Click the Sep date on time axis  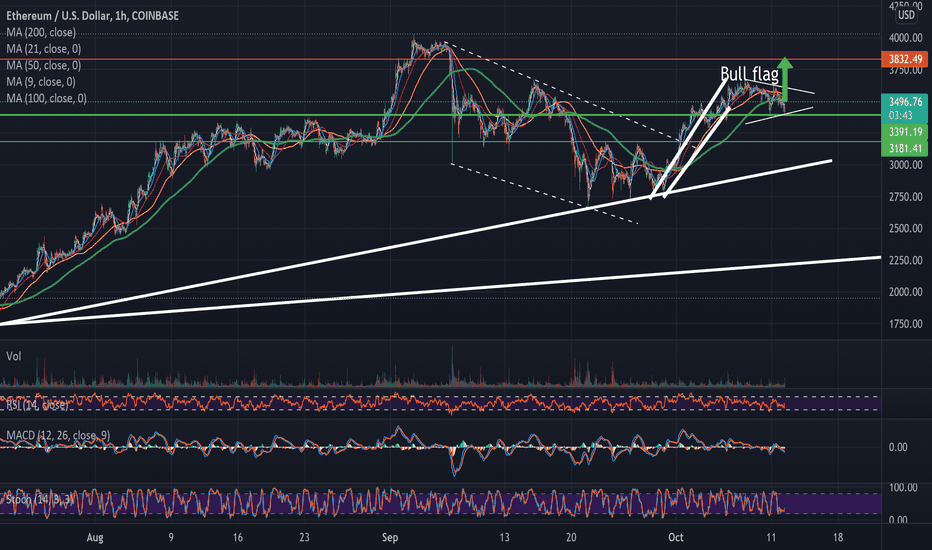[390, 538]
